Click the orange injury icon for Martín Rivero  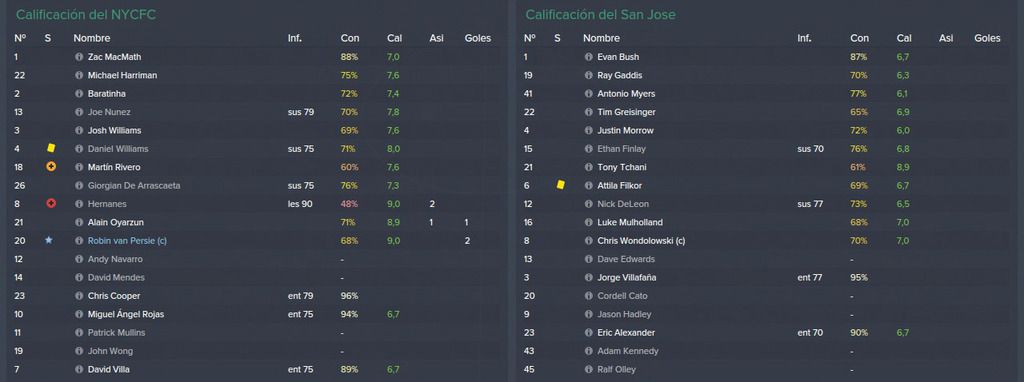[x=51, y=167]
